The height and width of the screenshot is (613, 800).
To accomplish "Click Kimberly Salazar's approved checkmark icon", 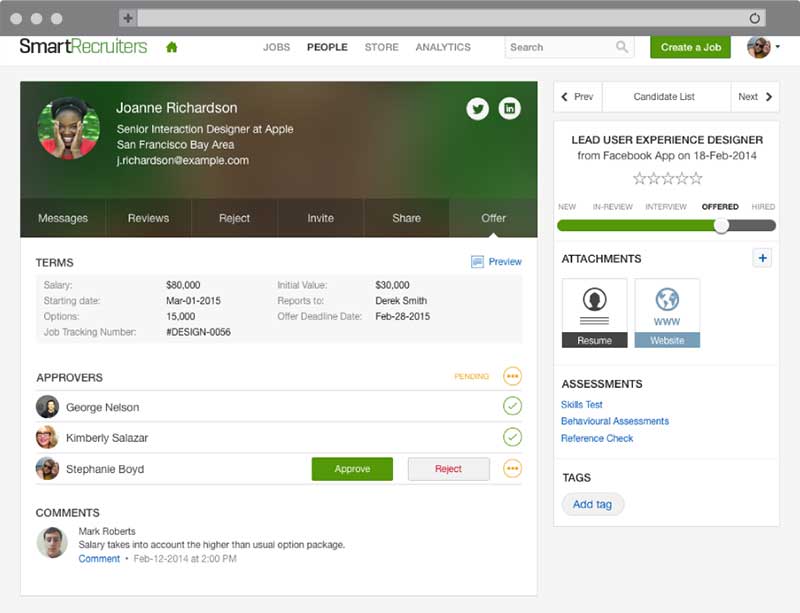I will point(512,437).
